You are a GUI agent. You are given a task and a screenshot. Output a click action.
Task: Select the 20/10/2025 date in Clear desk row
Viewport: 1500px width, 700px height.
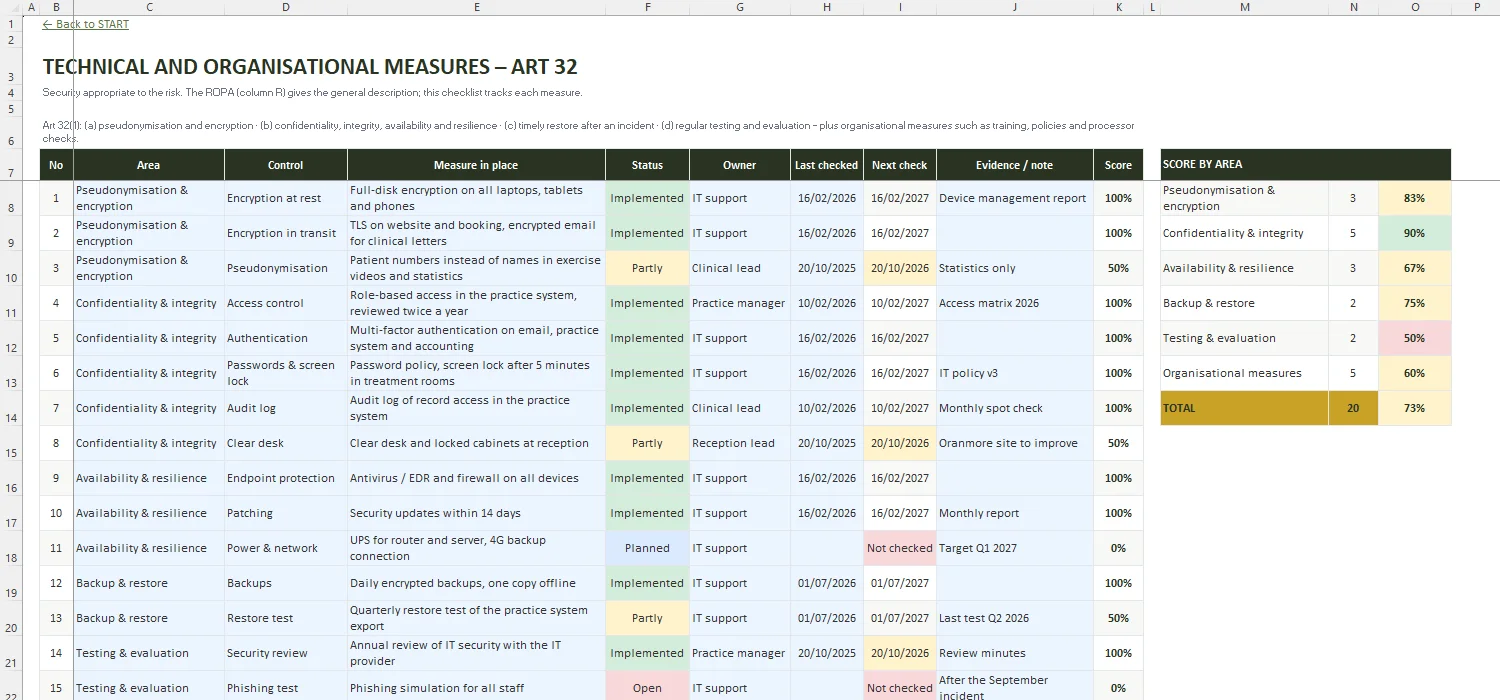(x=826, y=443)
